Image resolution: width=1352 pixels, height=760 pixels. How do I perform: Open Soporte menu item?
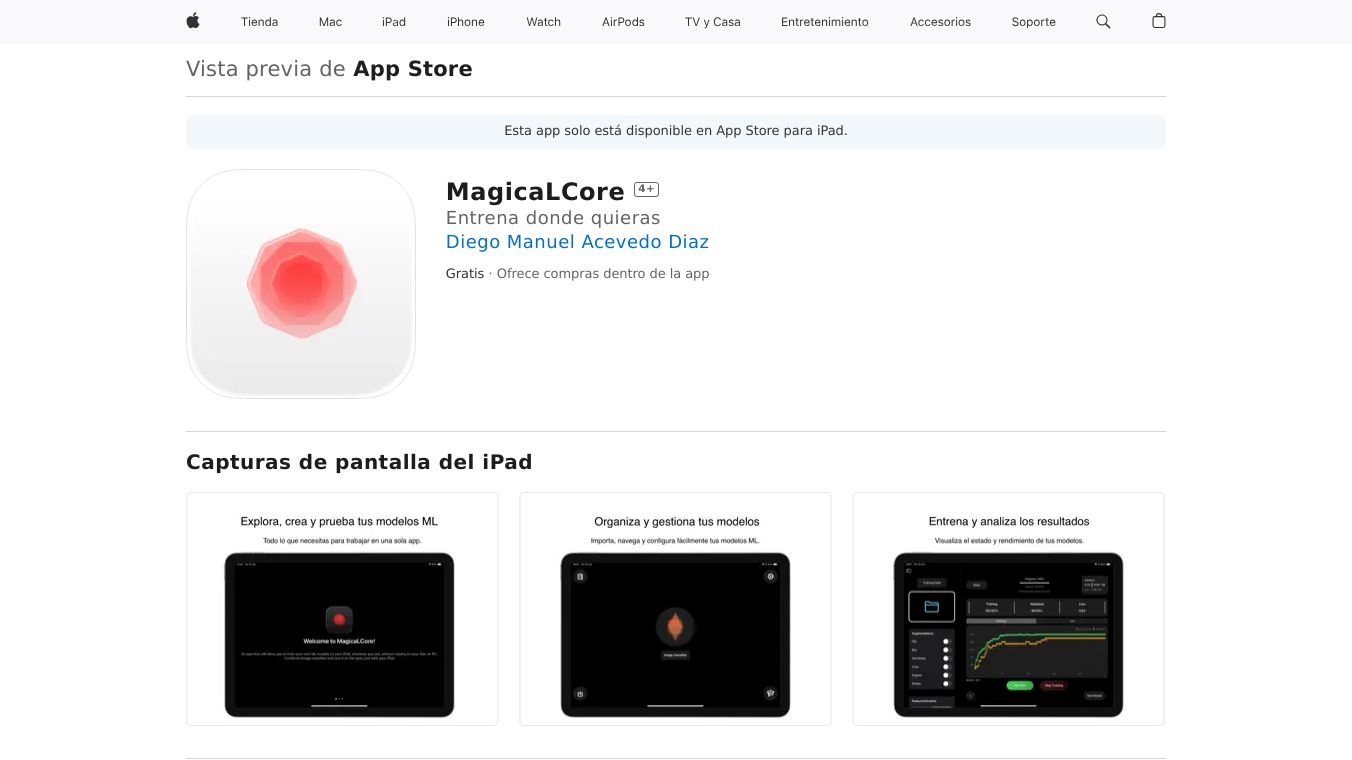1034,22
